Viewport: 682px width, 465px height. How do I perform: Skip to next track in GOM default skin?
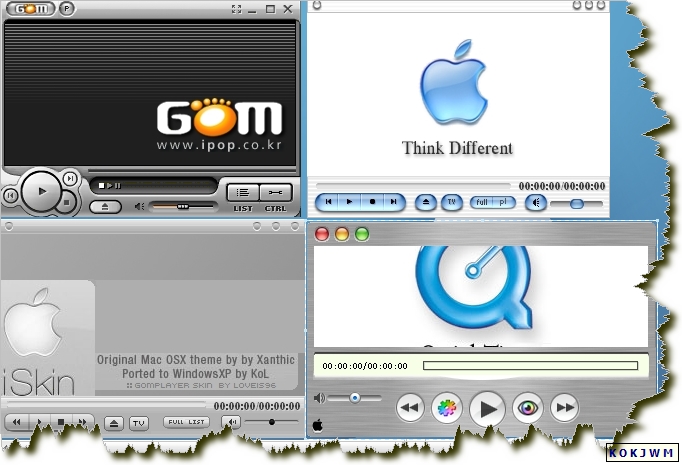70,178
